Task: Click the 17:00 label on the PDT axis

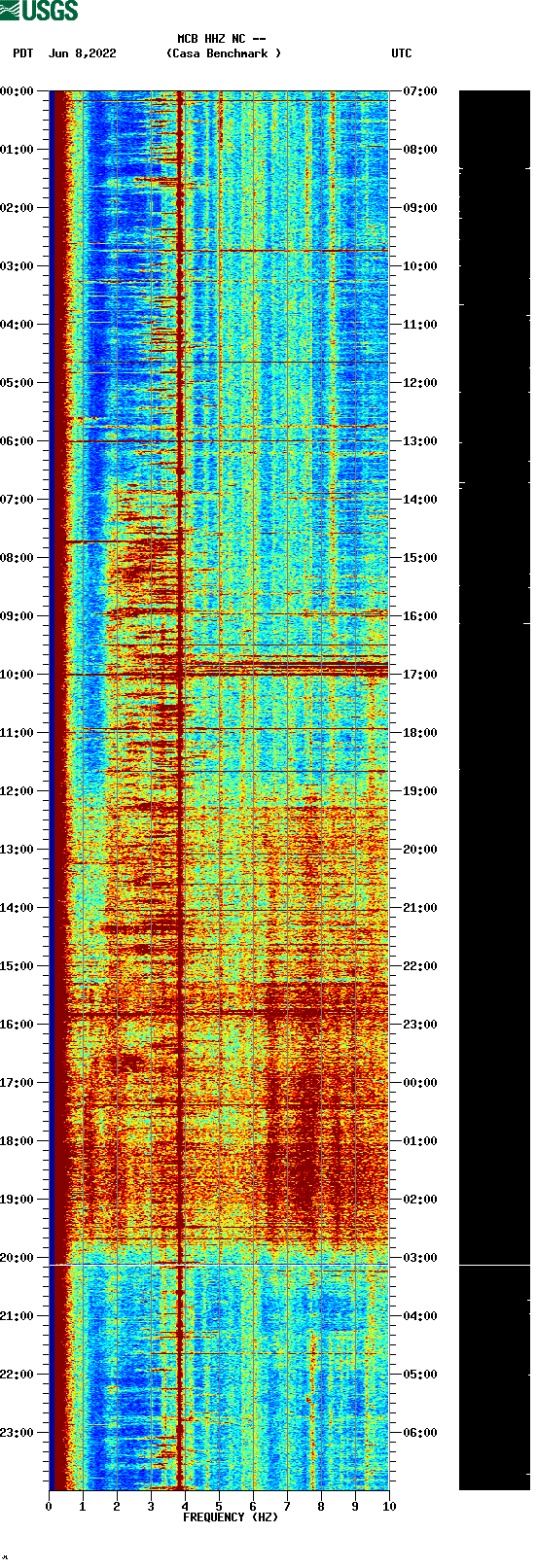Action: tap(17, 1083)
